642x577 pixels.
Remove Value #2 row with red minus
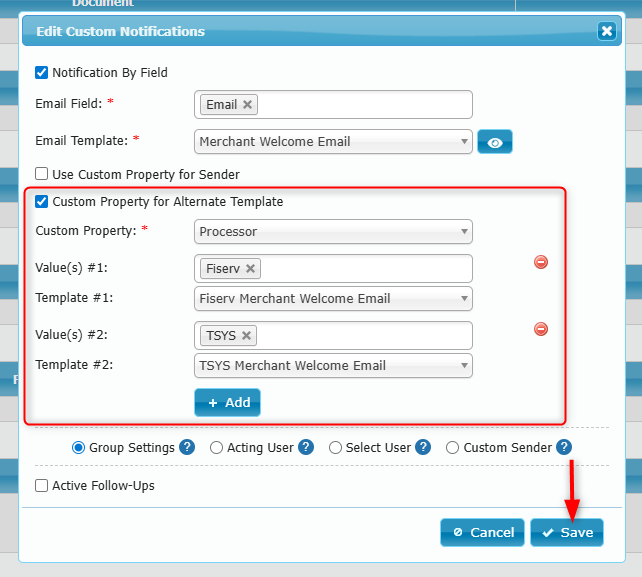coord(541,329)
